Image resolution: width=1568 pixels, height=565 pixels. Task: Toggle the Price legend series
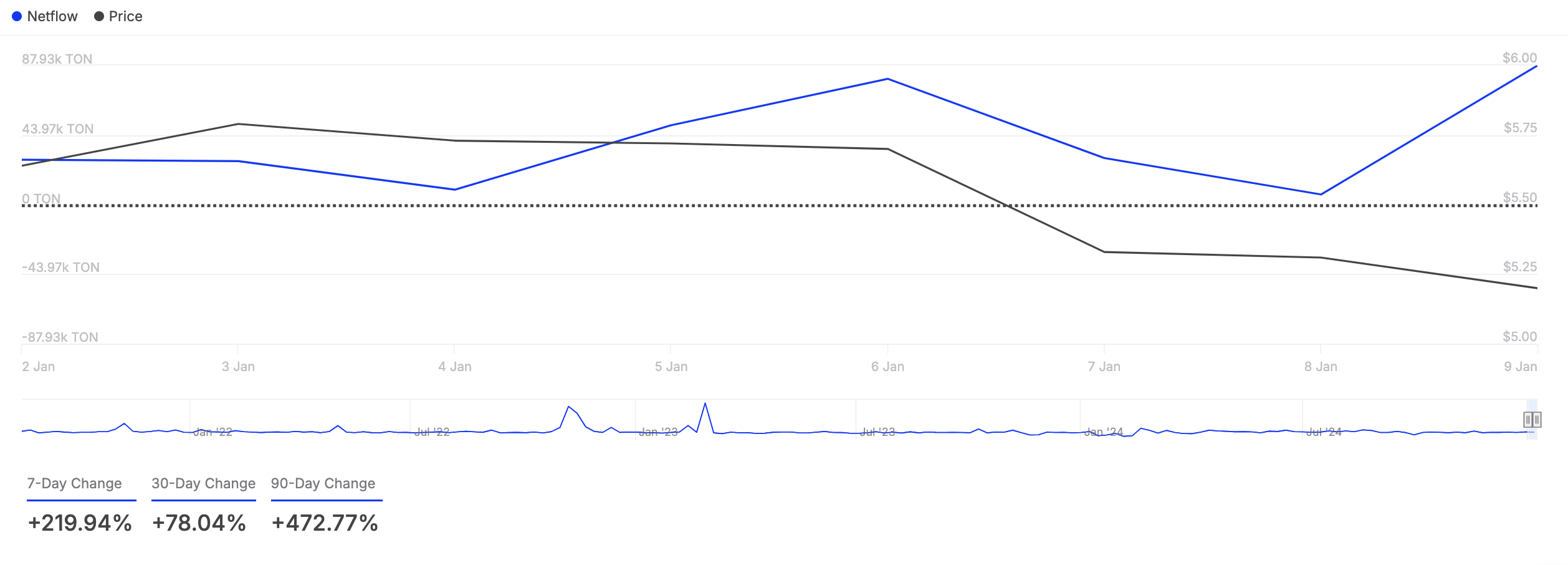tap(118, 16)
